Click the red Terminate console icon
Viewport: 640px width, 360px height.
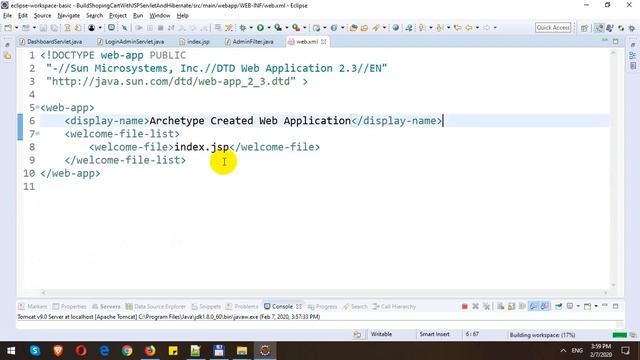click(x=464, y=307)
